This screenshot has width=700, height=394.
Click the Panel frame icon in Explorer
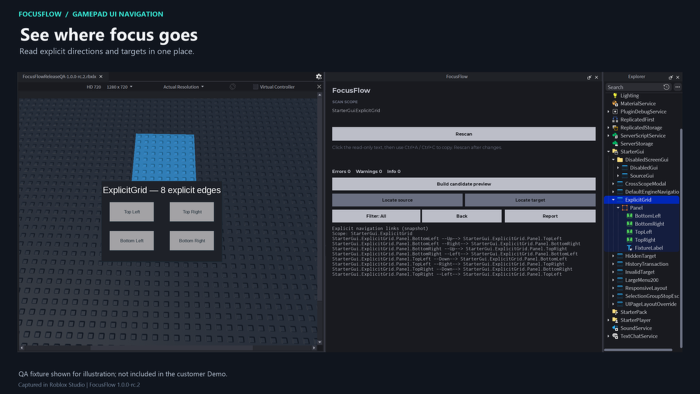625,208
